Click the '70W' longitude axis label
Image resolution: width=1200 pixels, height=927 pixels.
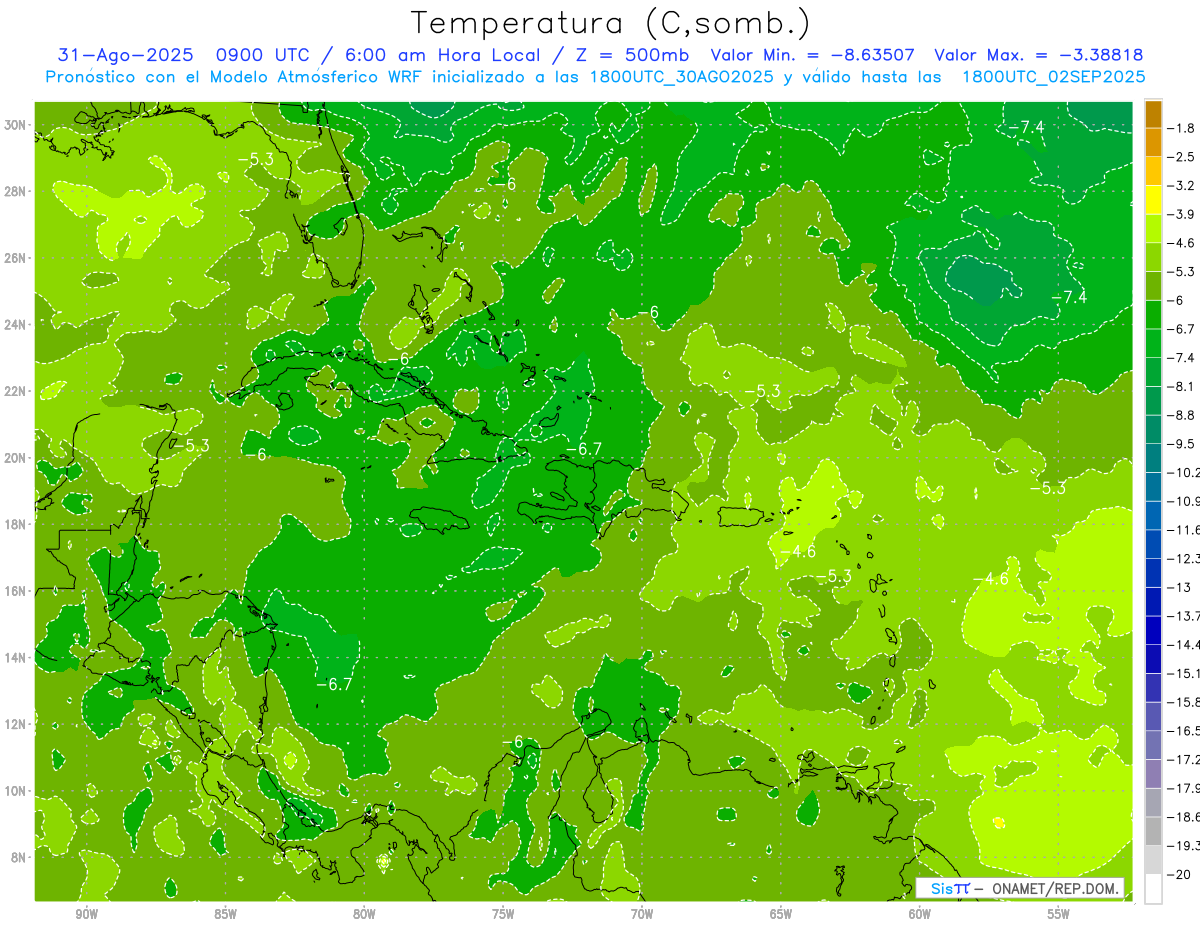tap(642, 914)
